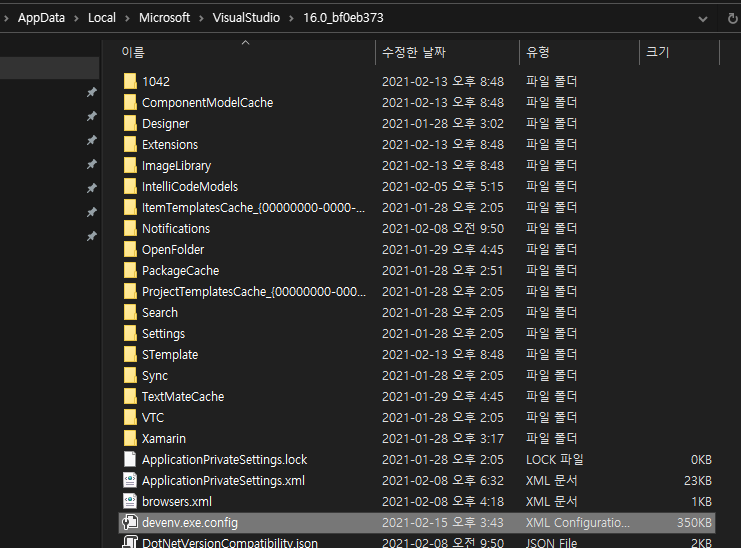This screenshot has width=741, height=548.
Task: Select the Sync folder icon
Action: pos(130,376)
